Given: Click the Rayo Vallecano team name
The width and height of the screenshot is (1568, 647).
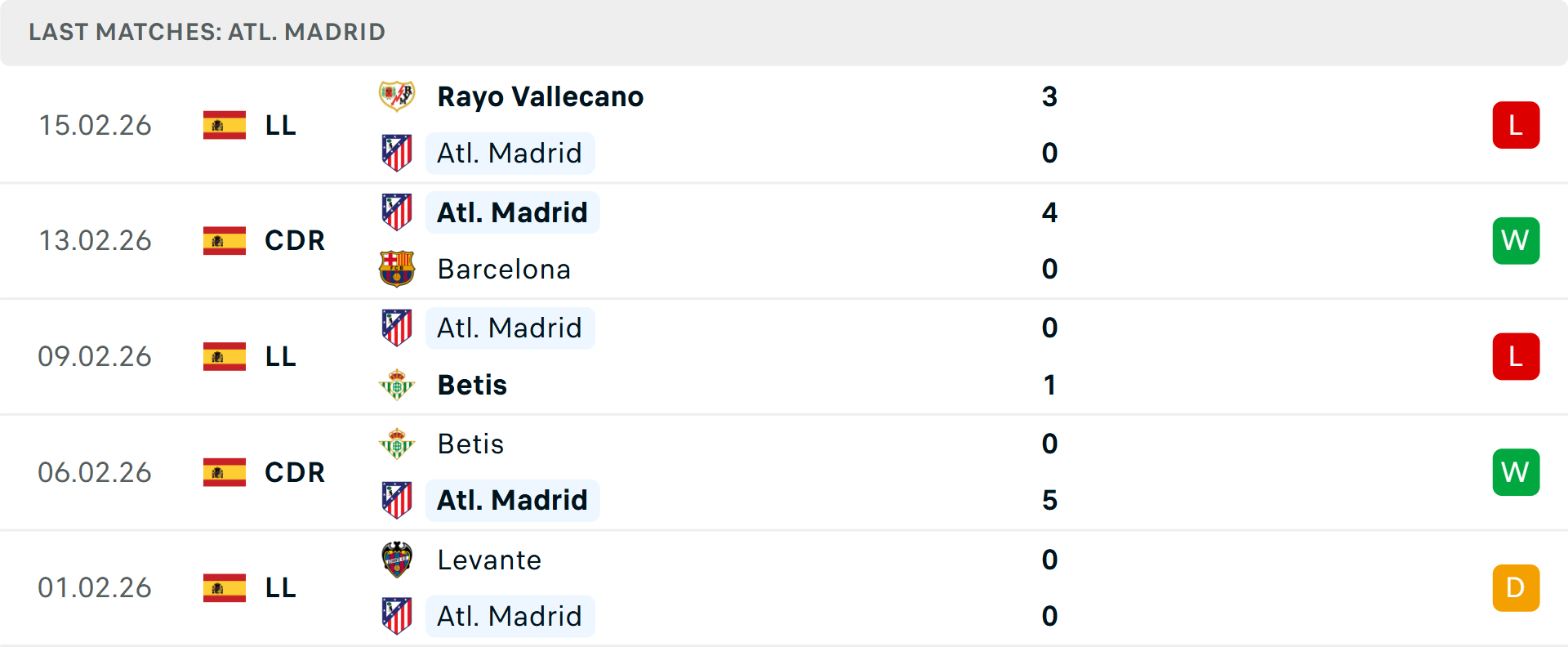Looking at the screenshot, I should [540, 96].
